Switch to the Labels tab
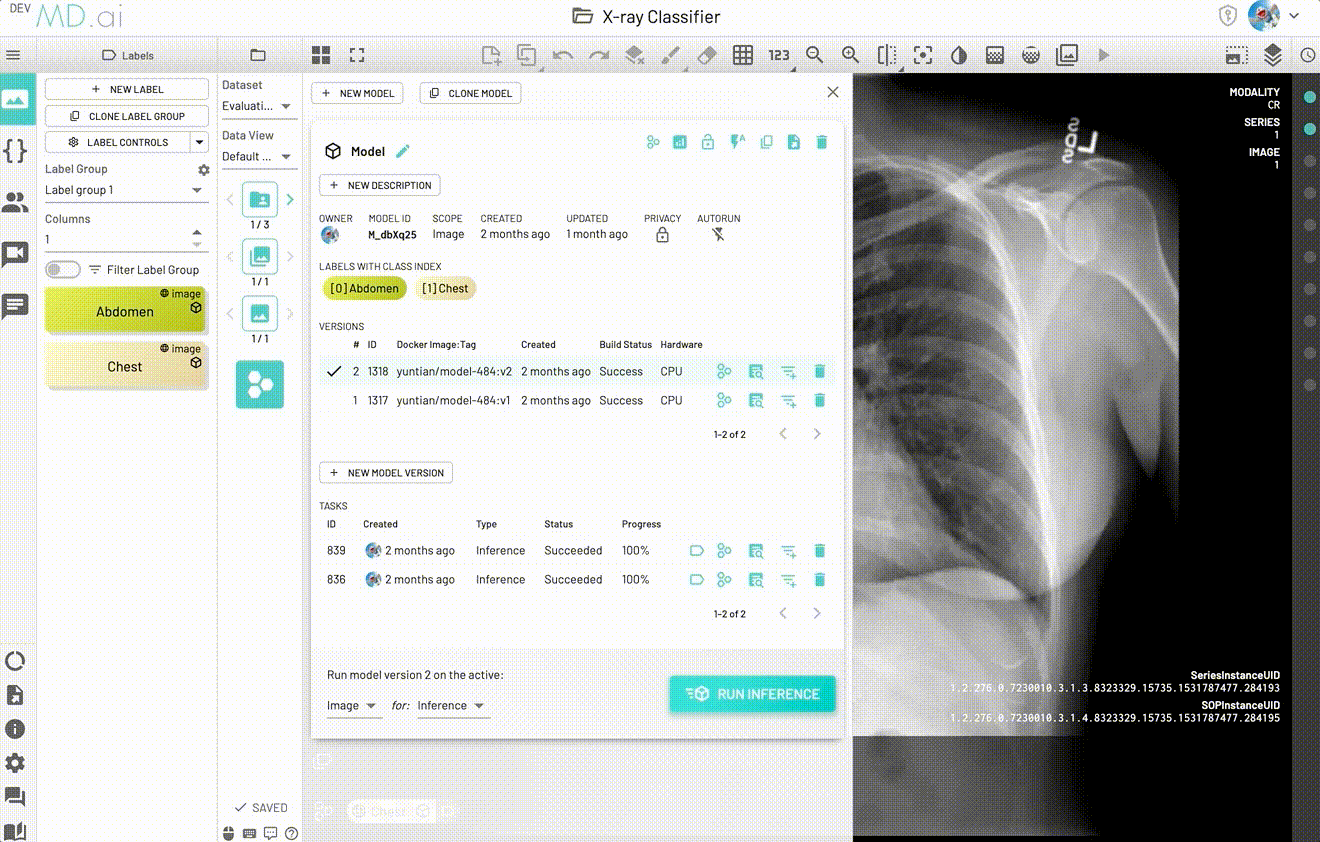 click(128, 55)
